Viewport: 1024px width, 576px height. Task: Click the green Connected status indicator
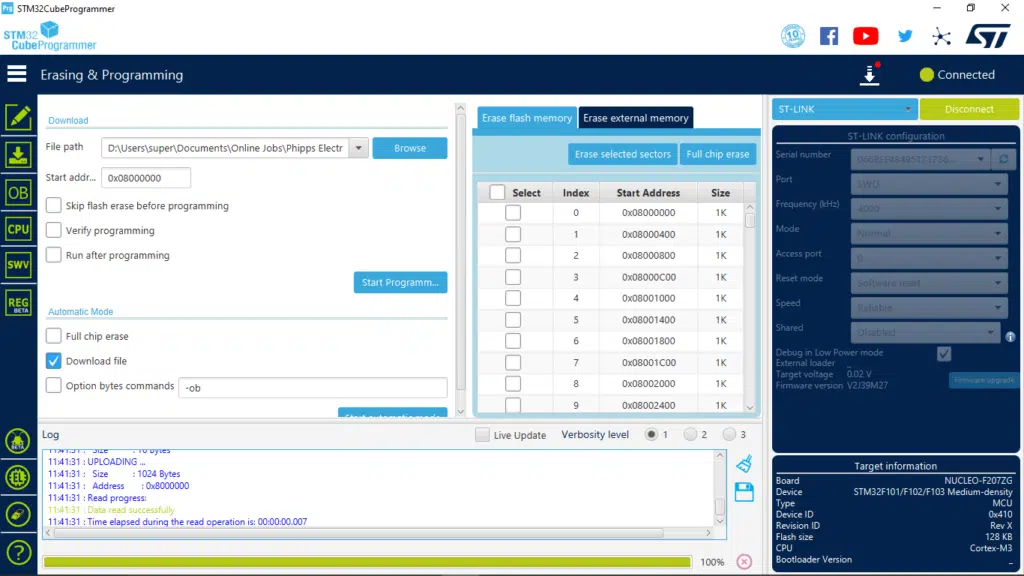(x=926, y=74)
